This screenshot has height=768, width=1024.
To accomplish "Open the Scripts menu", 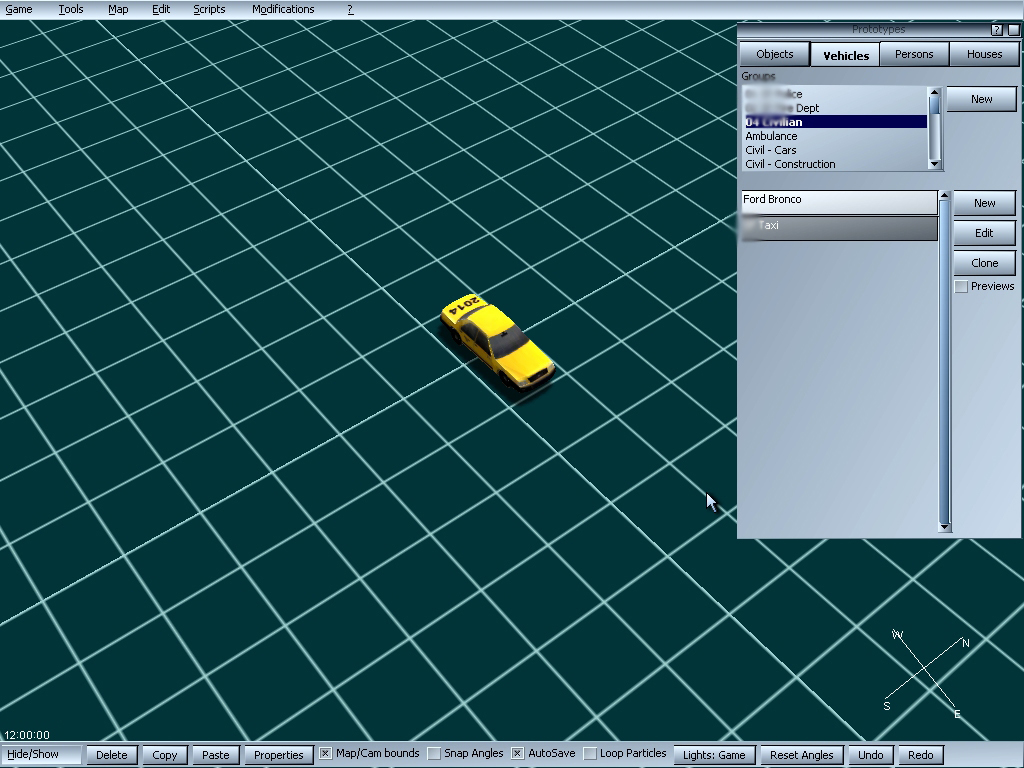I will 209,9.
